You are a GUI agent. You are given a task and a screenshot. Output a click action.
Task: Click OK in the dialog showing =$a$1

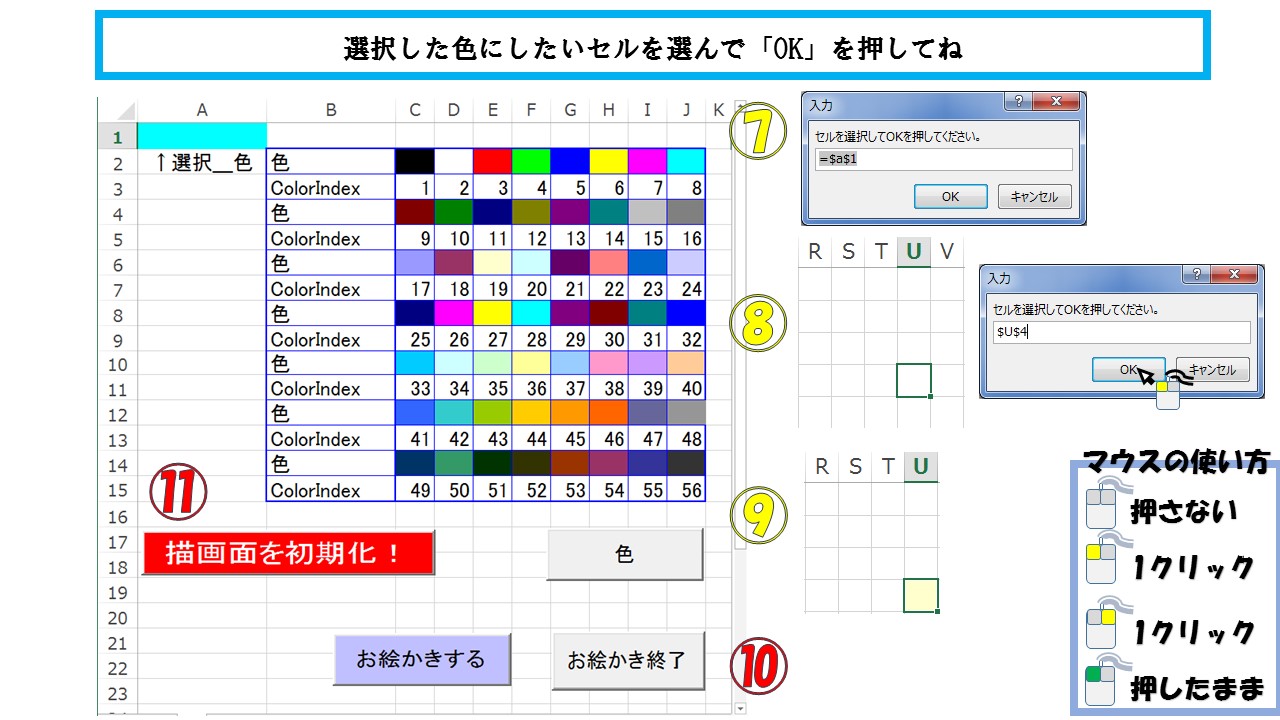point(951,197)
